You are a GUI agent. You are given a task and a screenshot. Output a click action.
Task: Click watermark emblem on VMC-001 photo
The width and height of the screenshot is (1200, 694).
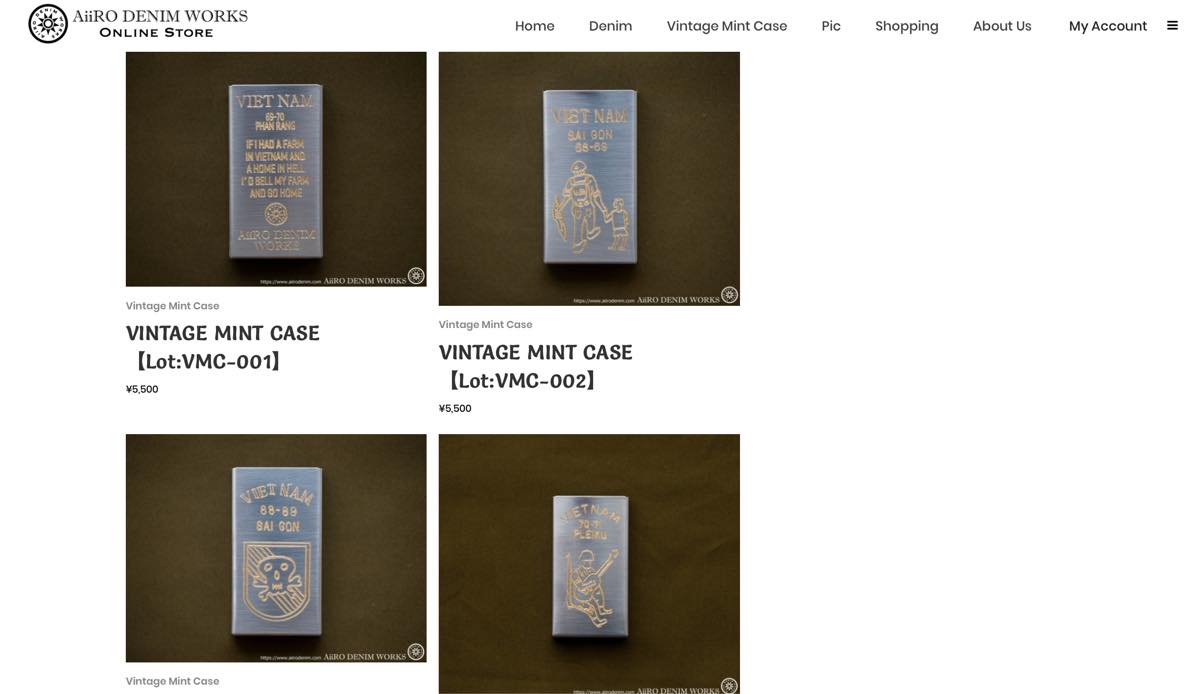coord(416,276)
